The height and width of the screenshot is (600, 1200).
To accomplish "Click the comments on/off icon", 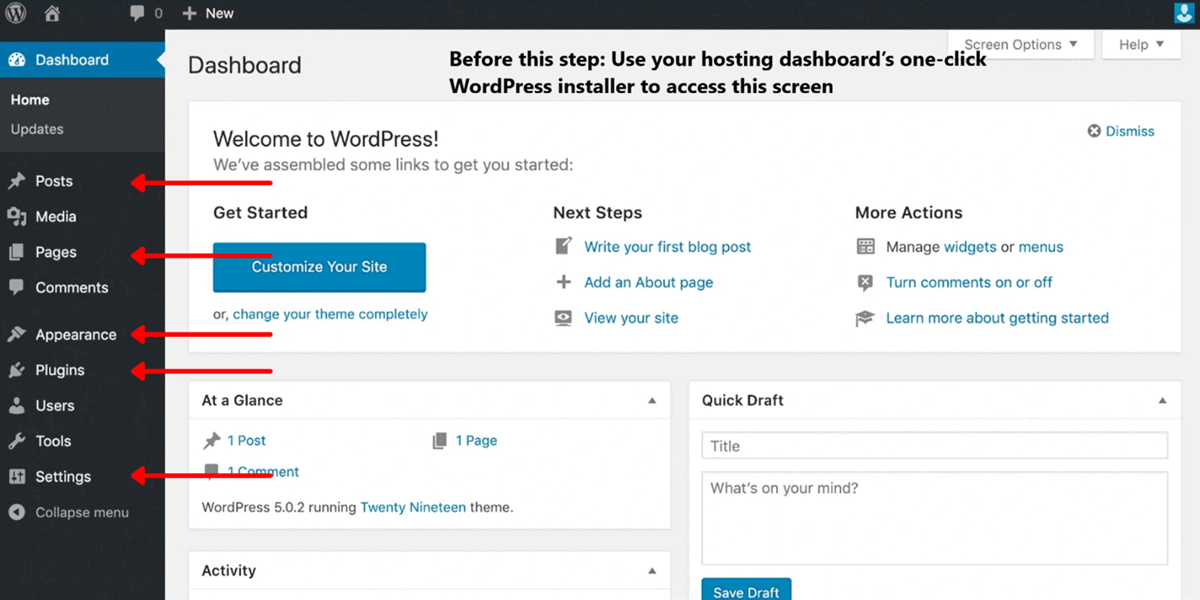I will (866, 283).
